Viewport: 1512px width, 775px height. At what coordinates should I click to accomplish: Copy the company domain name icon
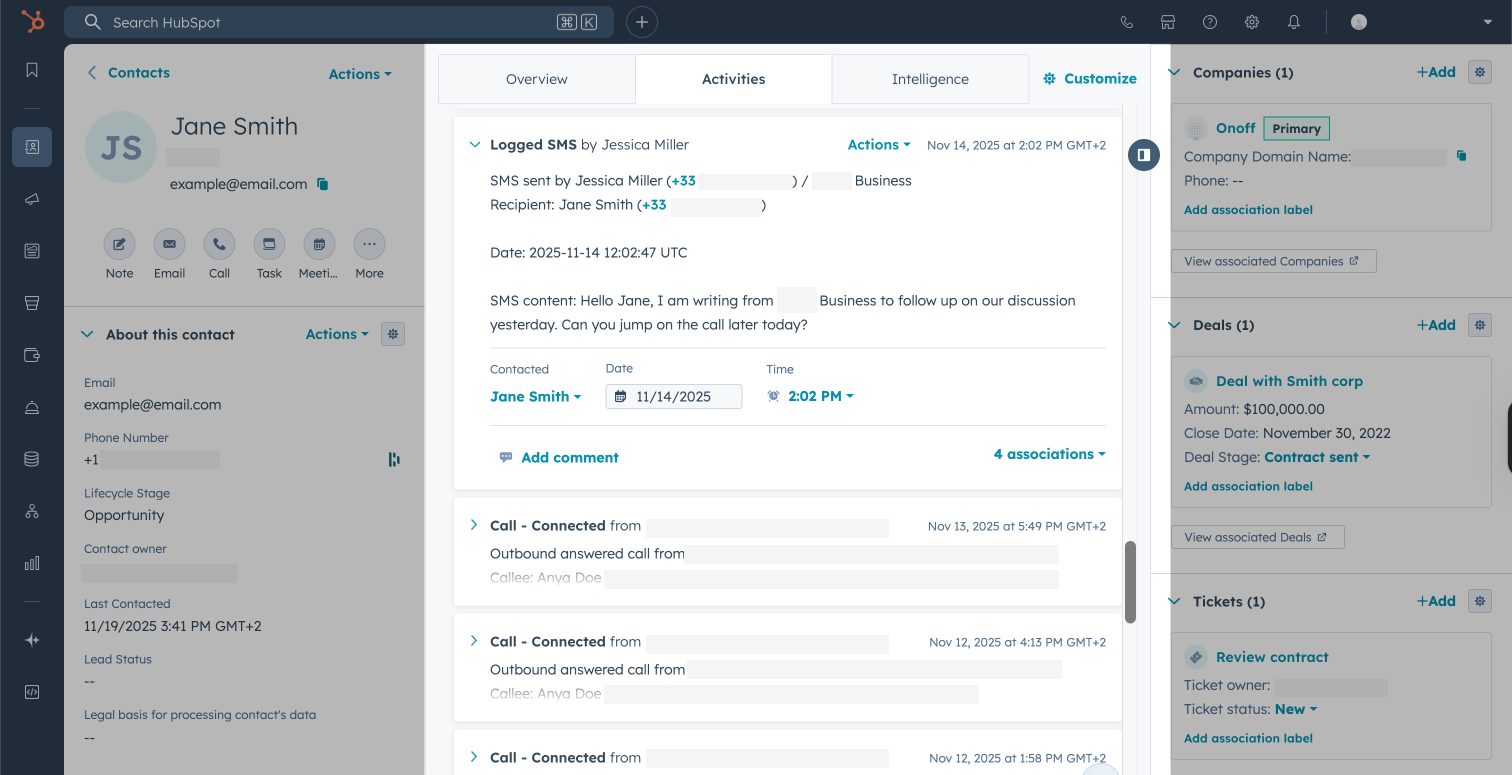pyautogui.click(x=1461, y=156)
